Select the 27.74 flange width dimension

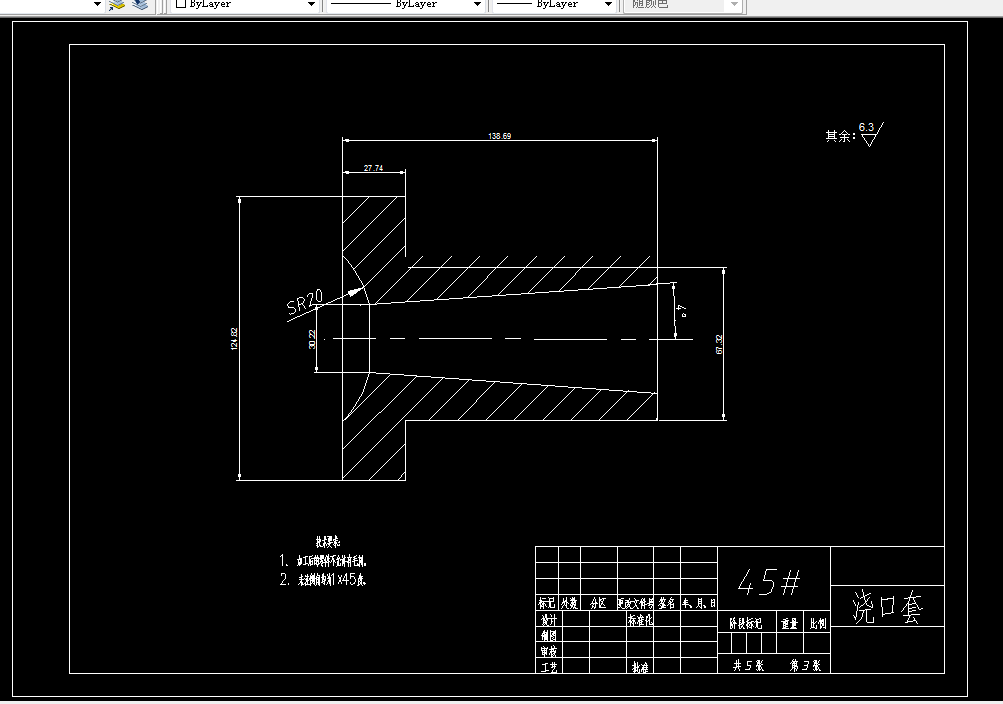coord(374,168)
